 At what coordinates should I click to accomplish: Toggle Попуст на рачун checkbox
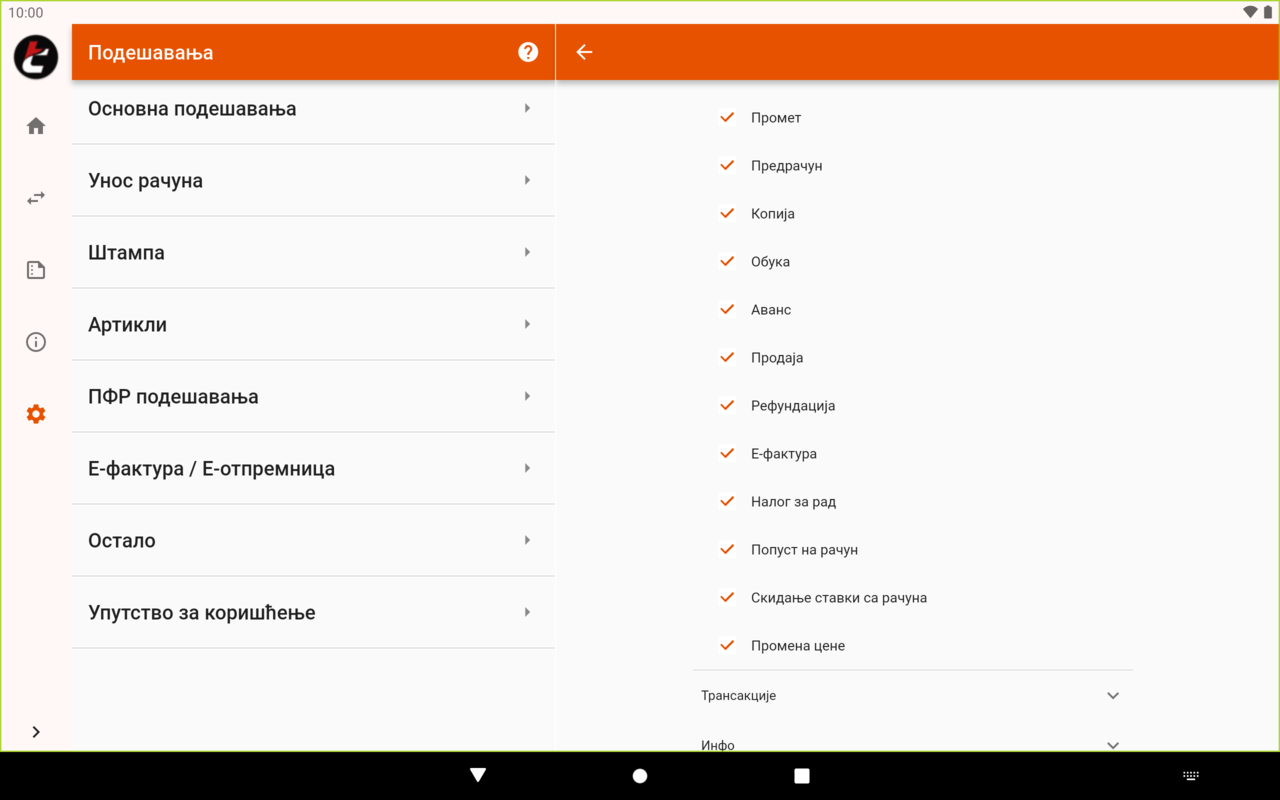(x=727, y=549)
